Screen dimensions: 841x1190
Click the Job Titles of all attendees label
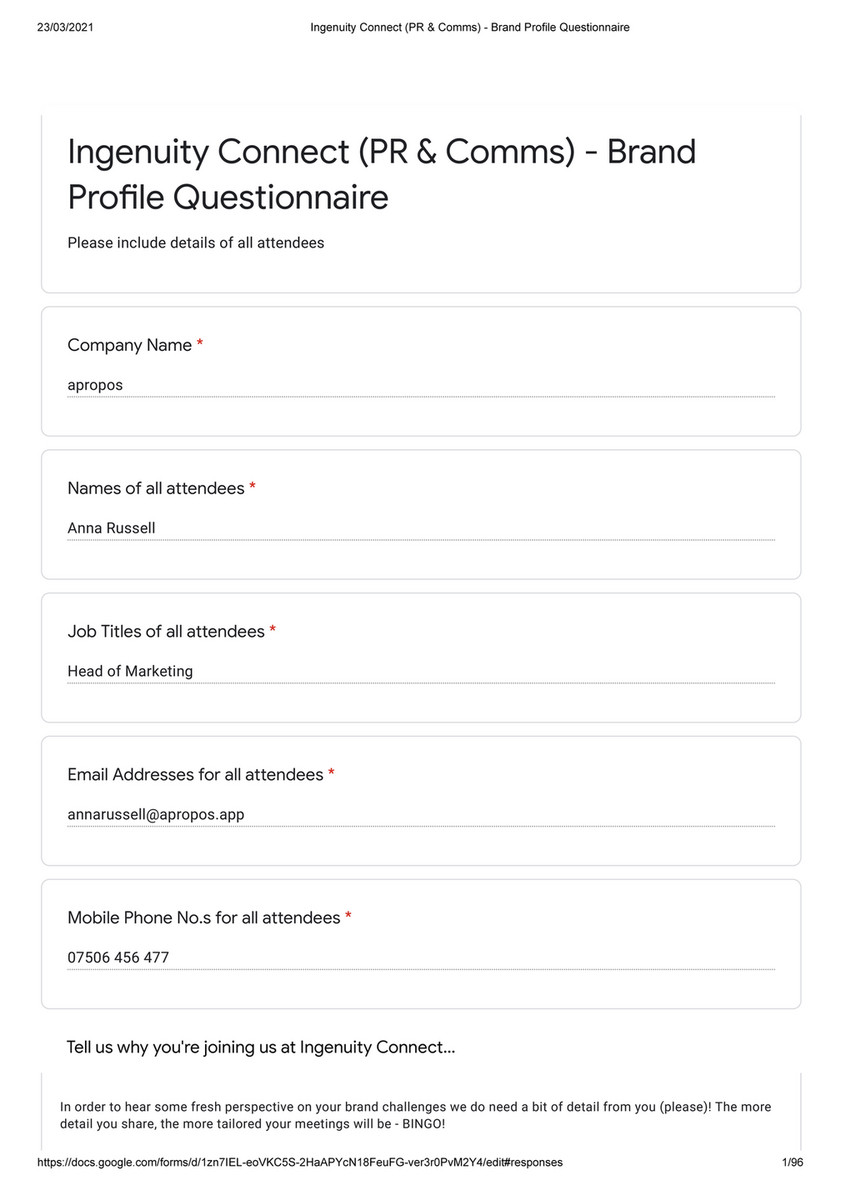(x=165, y=631)
